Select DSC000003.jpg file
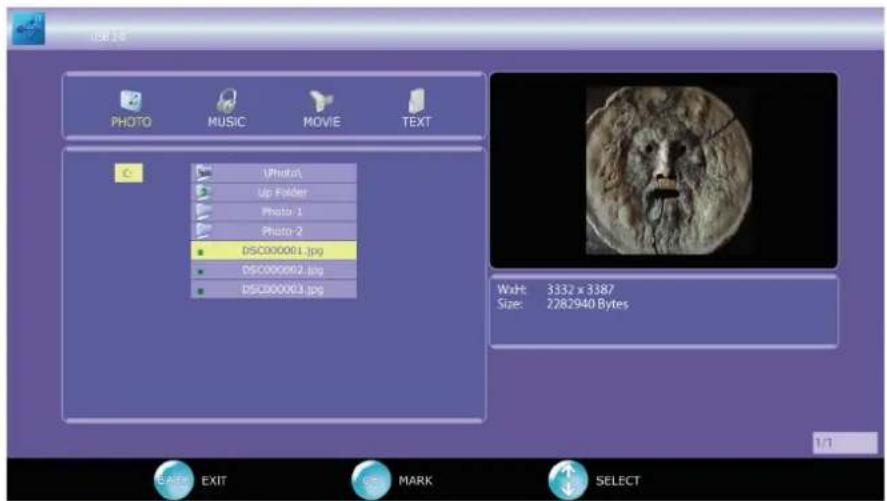The image size is (887, 501). point(274,289)
